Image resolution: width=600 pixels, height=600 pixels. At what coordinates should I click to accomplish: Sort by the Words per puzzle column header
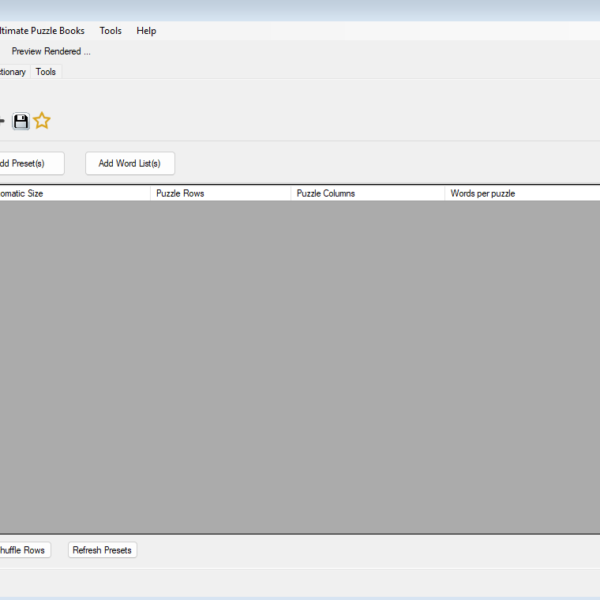520,193
